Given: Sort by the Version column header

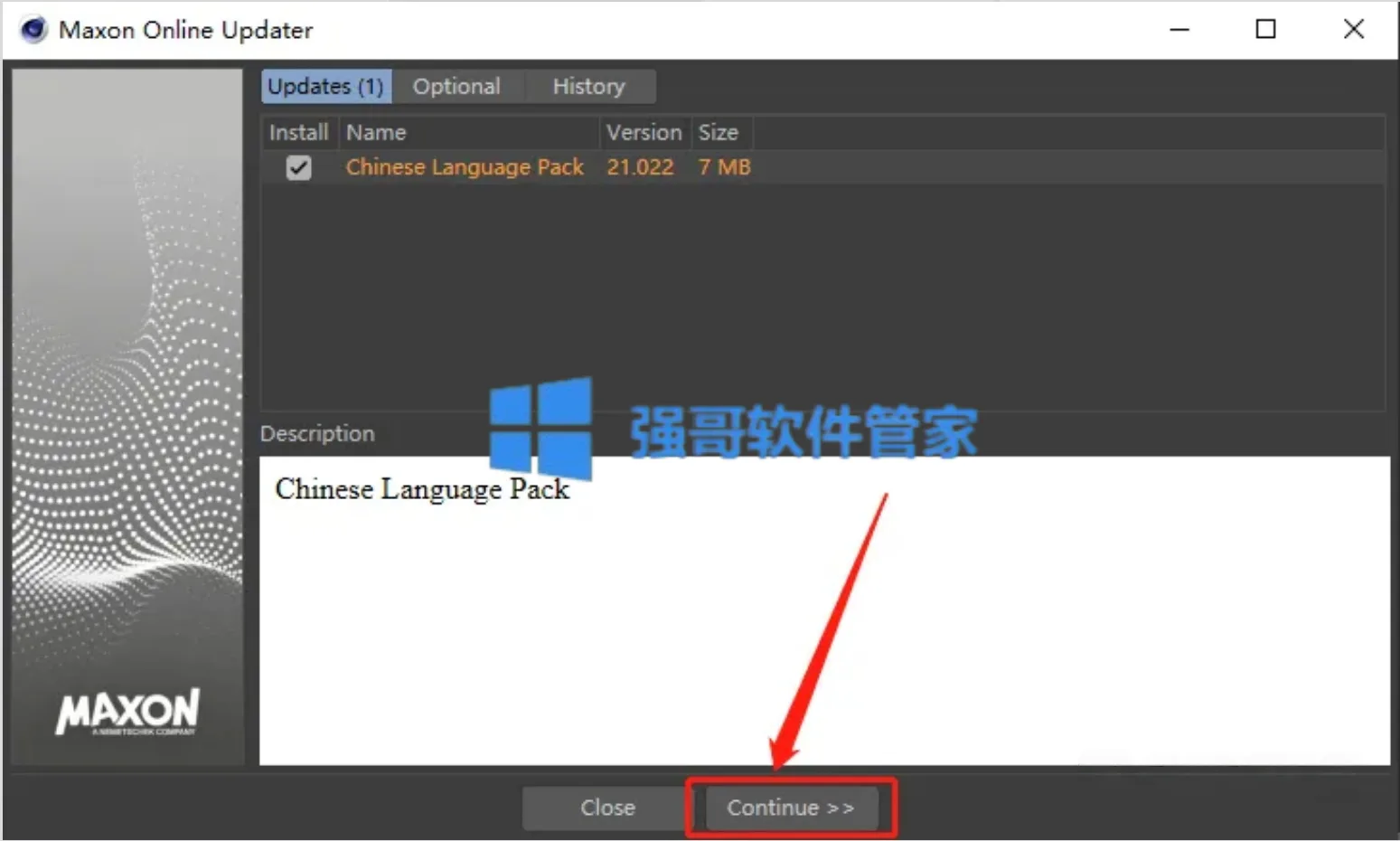Looking at the screenshot, I should (645, 133).
